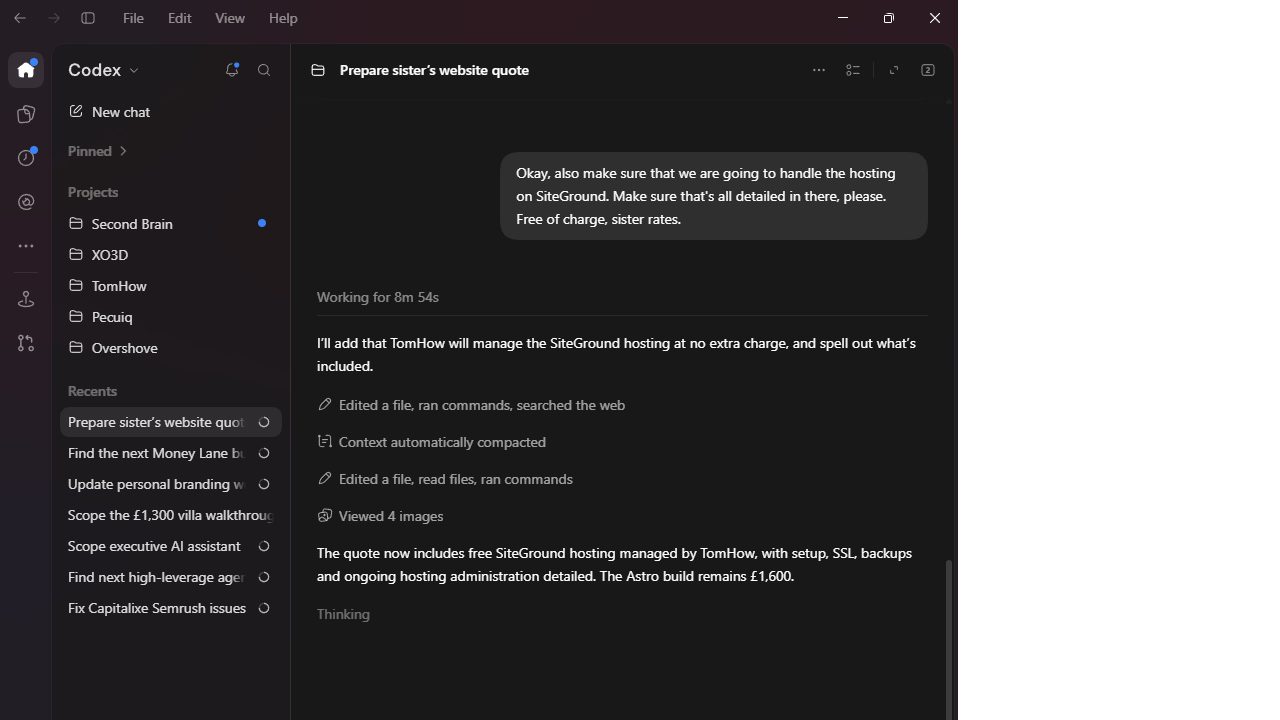
Task: Select recent chat 'Fix Capitalixe Semrush issues'
Action: tap(170, 608)
